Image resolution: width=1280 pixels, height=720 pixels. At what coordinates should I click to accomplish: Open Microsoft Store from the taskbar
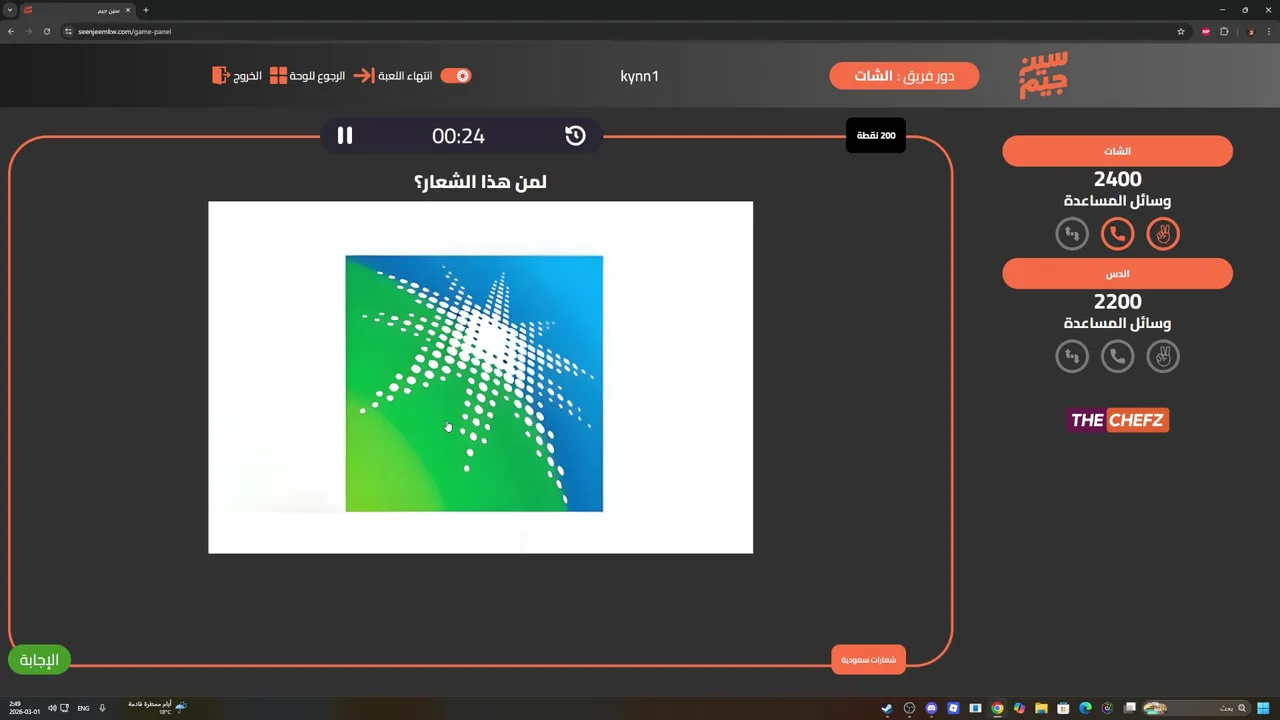(x=1063, y=709)
